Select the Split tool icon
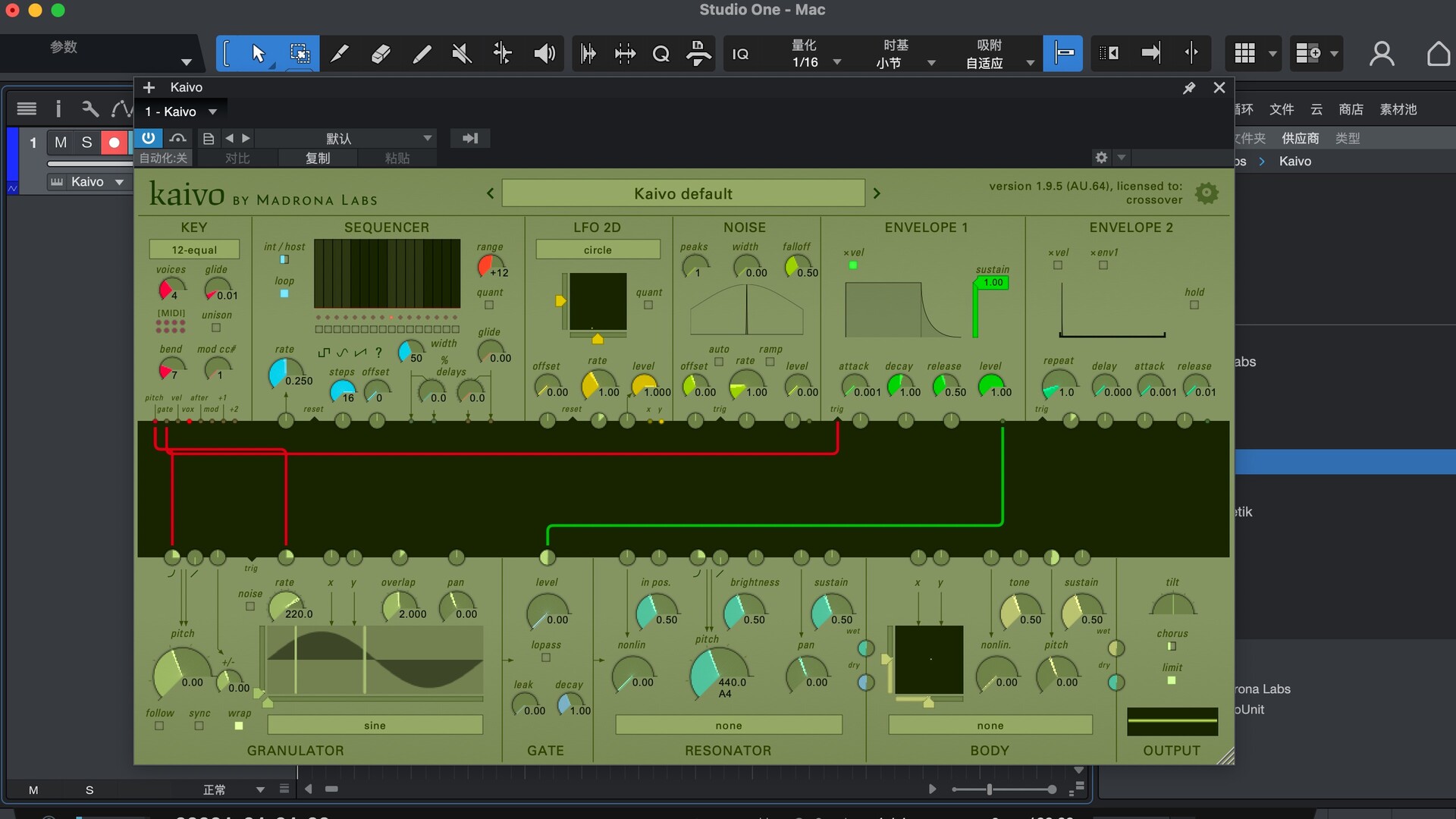 [340, 54]
